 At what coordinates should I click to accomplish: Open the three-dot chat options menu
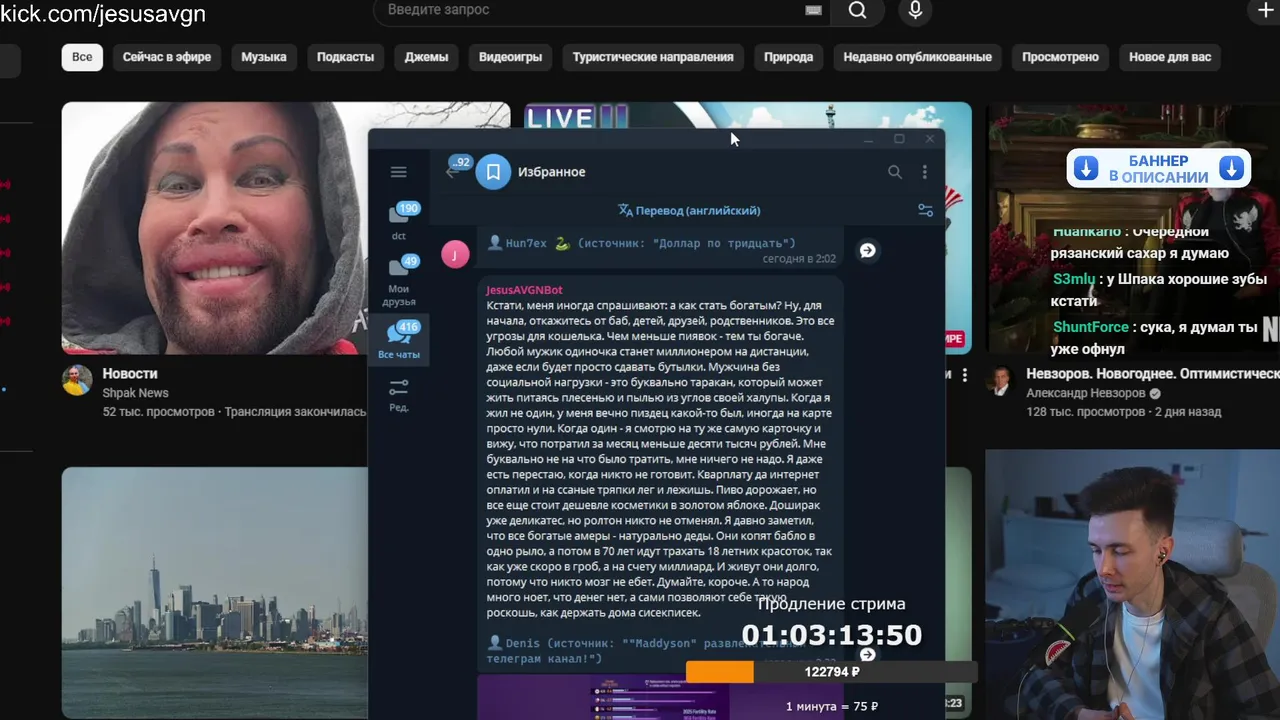tap(925, 172)
